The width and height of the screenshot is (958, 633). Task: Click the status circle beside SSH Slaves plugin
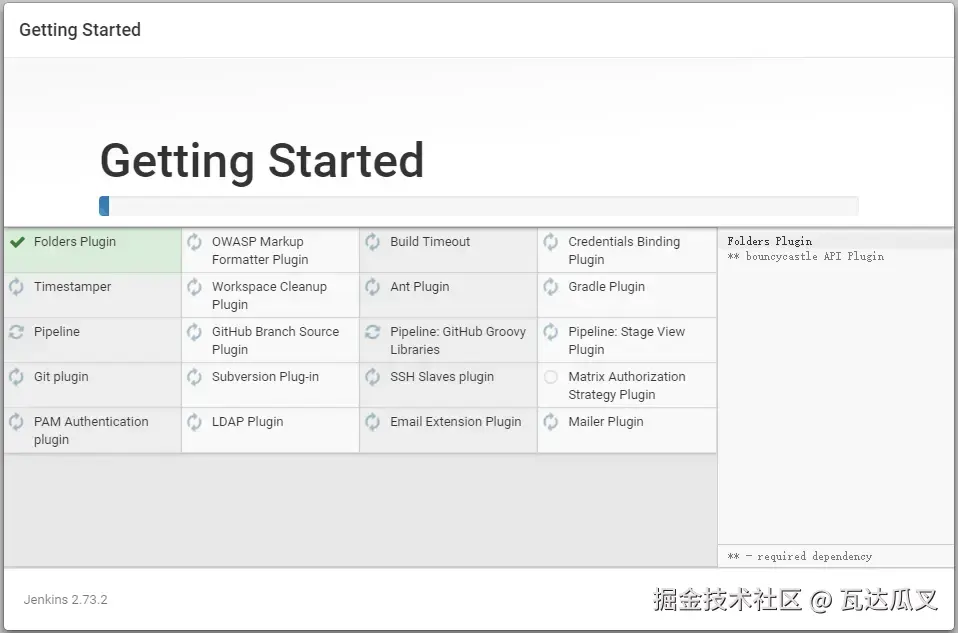point(372,376)
